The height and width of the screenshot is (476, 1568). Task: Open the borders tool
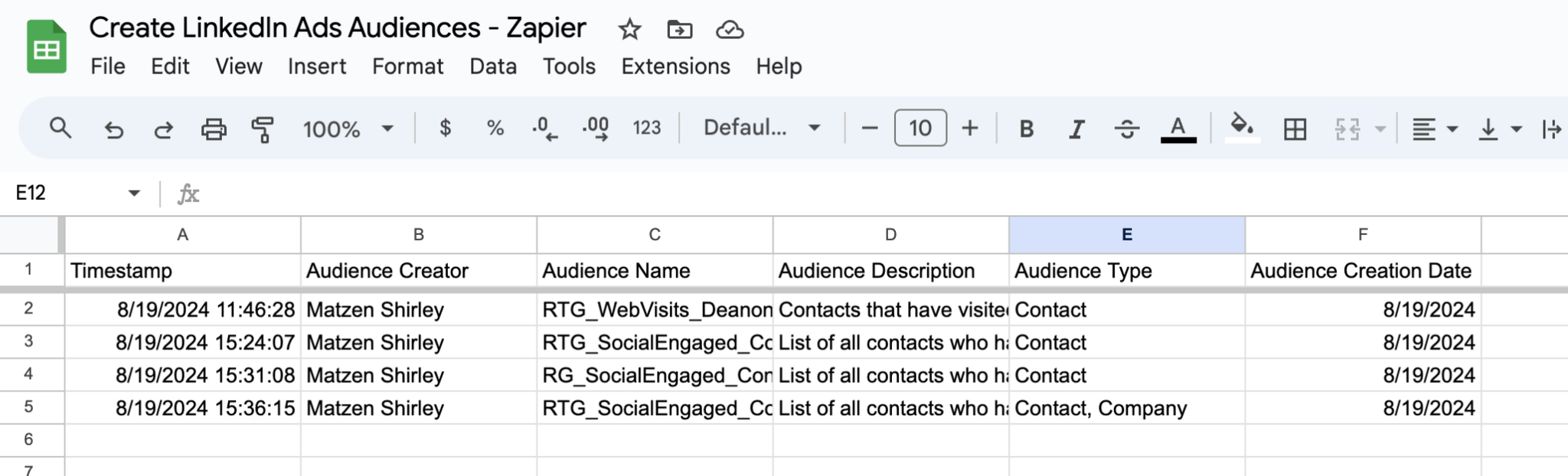coord(1295,129)
